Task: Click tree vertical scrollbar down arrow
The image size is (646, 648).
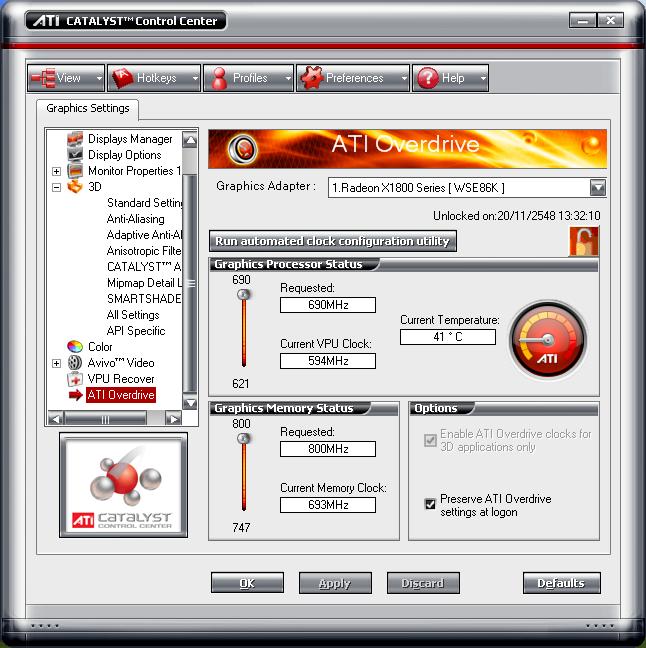Action: point(190,403)
